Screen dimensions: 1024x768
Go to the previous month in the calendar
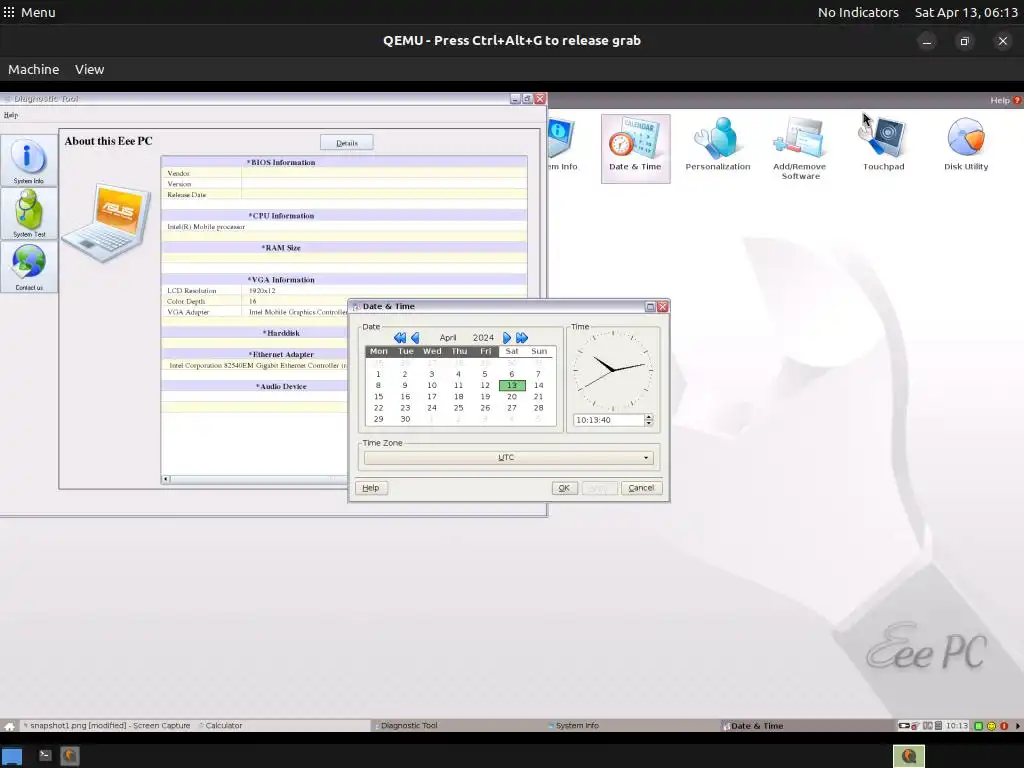pos(415,338)
